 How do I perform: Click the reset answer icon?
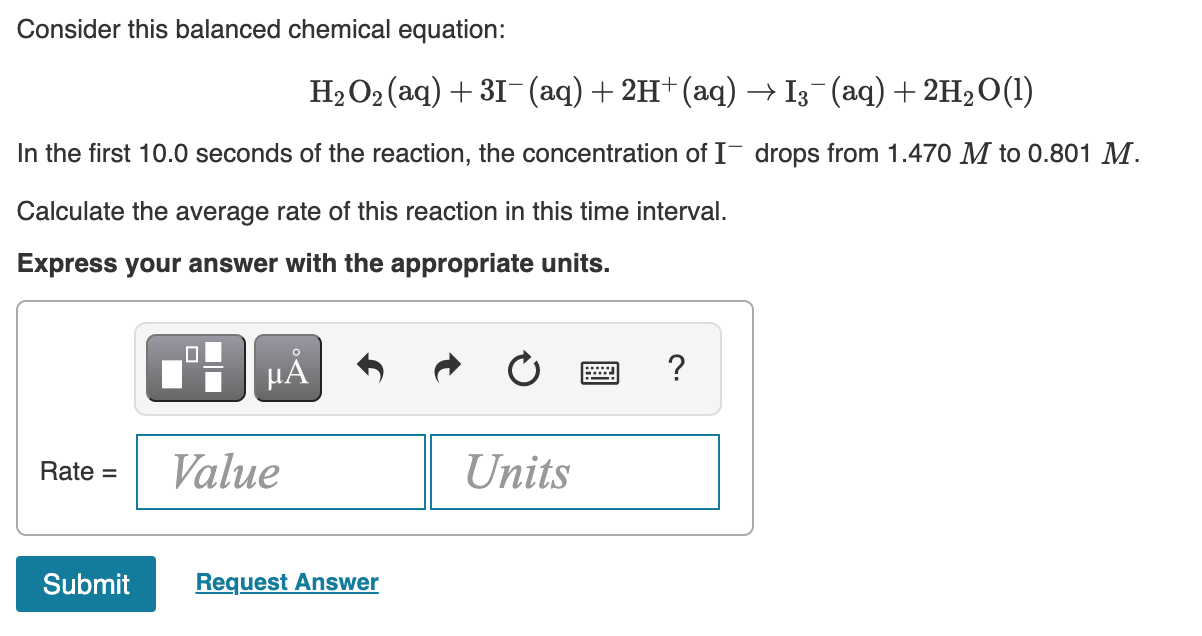coord(523,367)
